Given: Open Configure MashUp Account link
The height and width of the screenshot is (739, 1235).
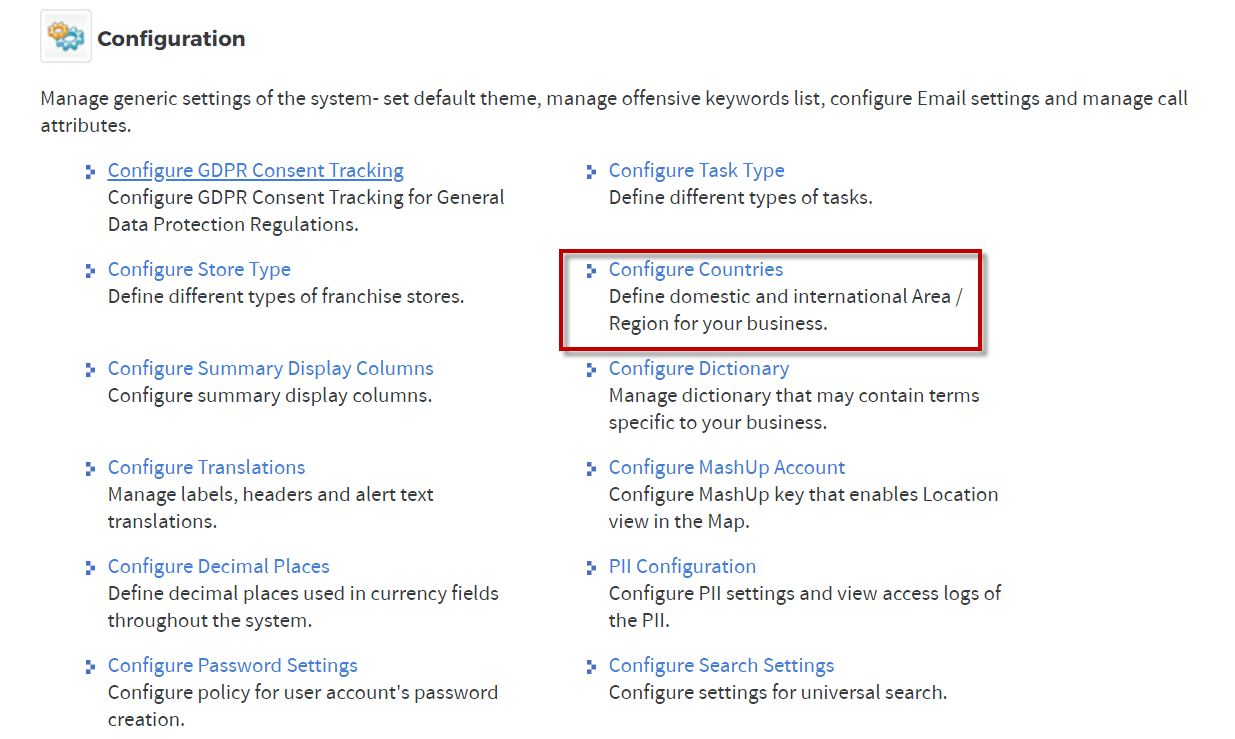Looking at the screenshot, I should click(x=727, y=468).
